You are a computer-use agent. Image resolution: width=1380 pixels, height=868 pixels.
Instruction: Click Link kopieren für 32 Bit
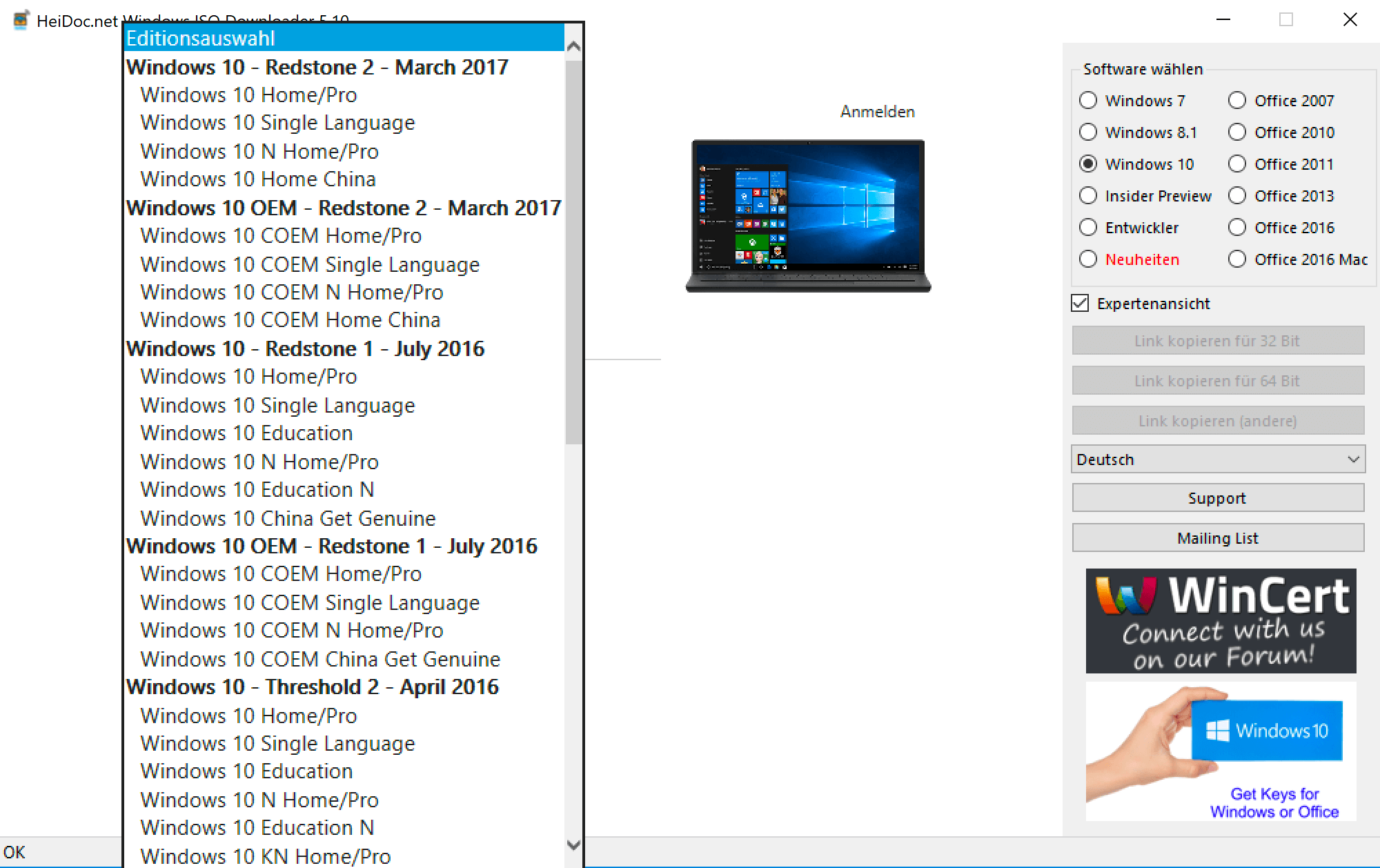(1218, 341)
